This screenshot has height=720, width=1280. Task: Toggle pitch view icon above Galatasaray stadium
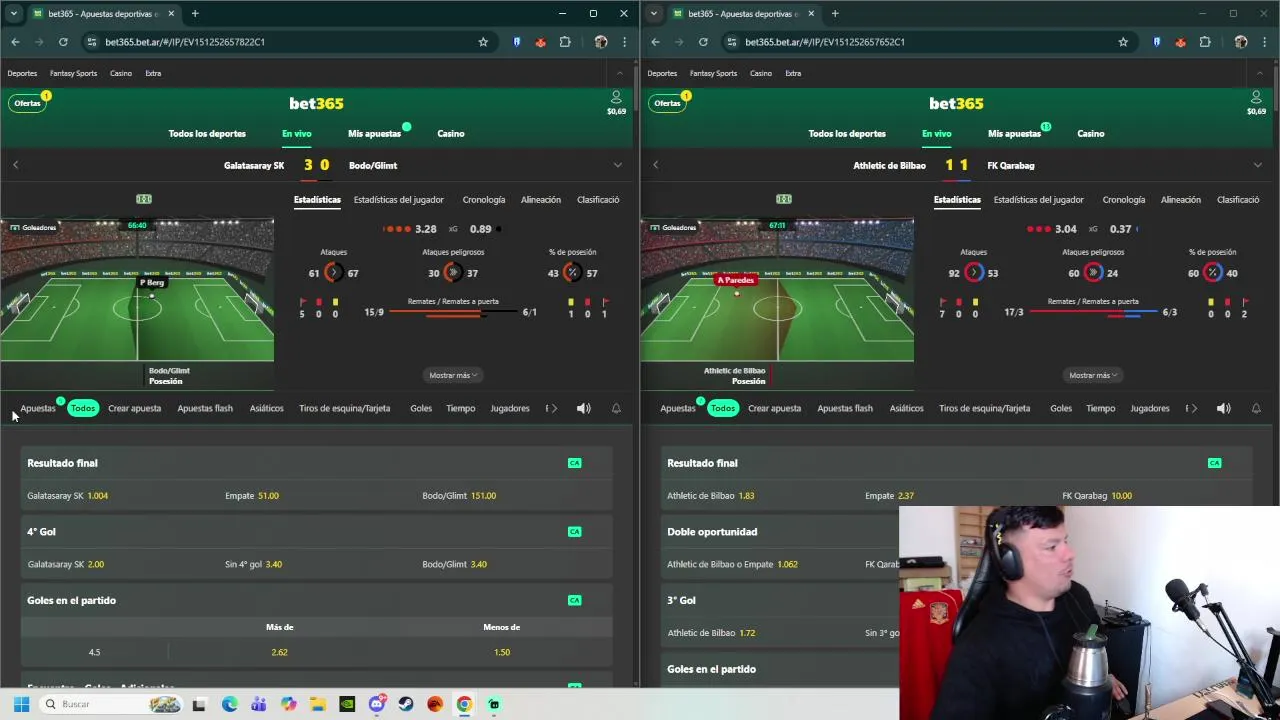144,199
